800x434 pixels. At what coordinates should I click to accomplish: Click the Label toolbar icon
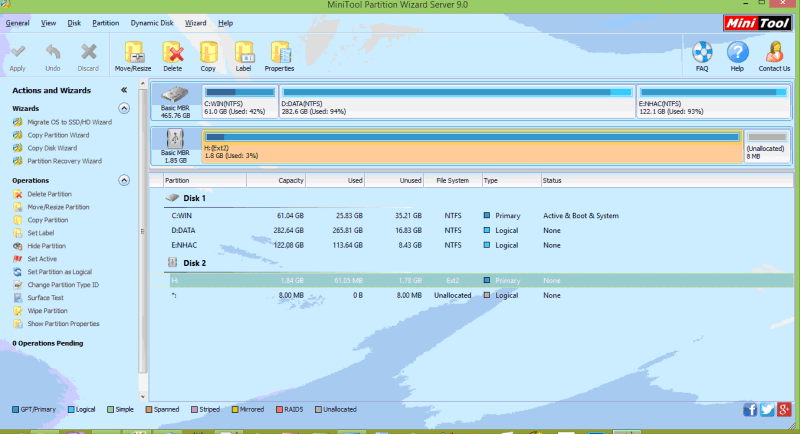pos(244,52)
